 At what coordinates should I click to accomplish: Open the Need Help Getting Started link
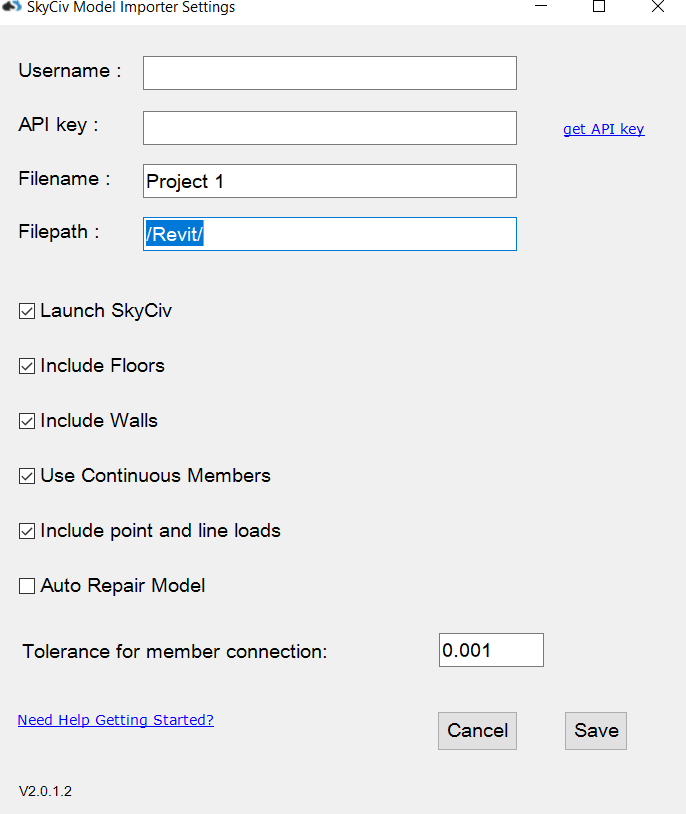tap(116, 720)
